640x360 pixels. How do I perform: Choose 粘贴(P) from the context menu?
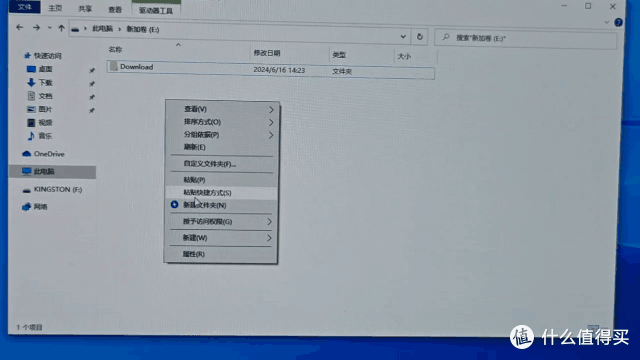(x=222, y=180)
